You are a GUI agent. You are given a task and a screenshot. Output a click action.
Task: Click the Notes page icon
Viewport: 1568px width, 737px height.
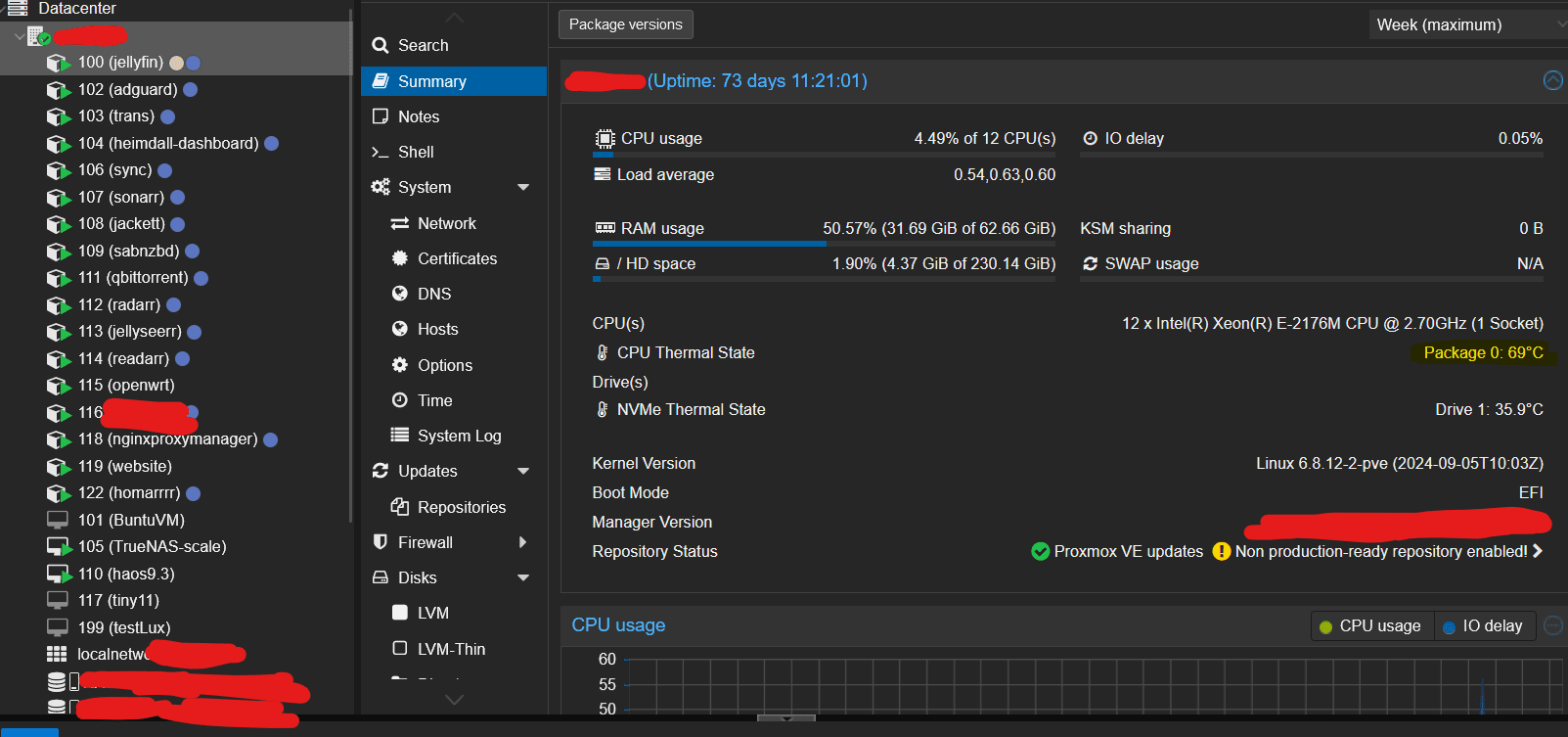pos(381,116)
